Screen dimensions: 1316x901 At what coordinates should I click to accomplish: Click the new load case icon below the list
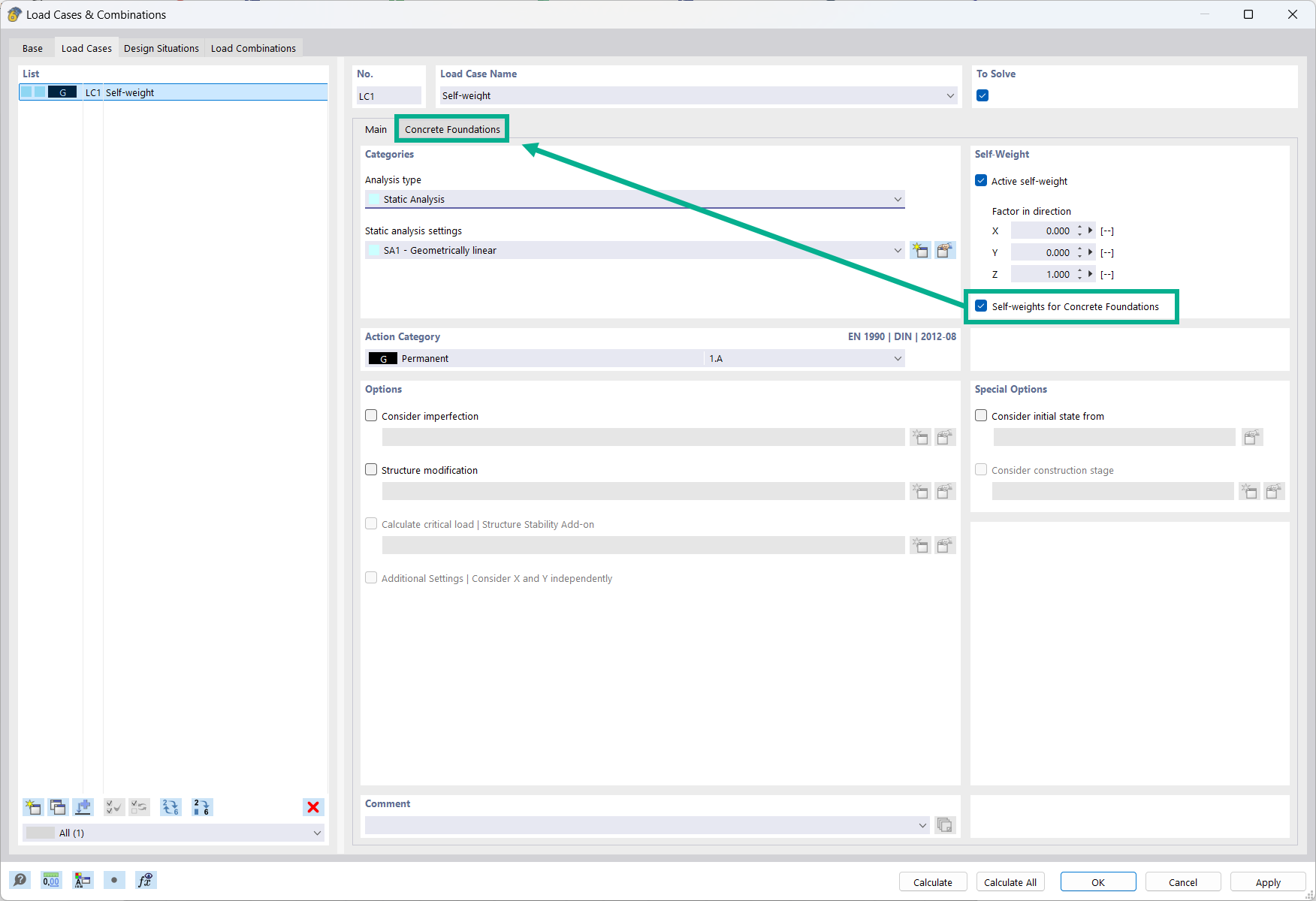[33, 807]
